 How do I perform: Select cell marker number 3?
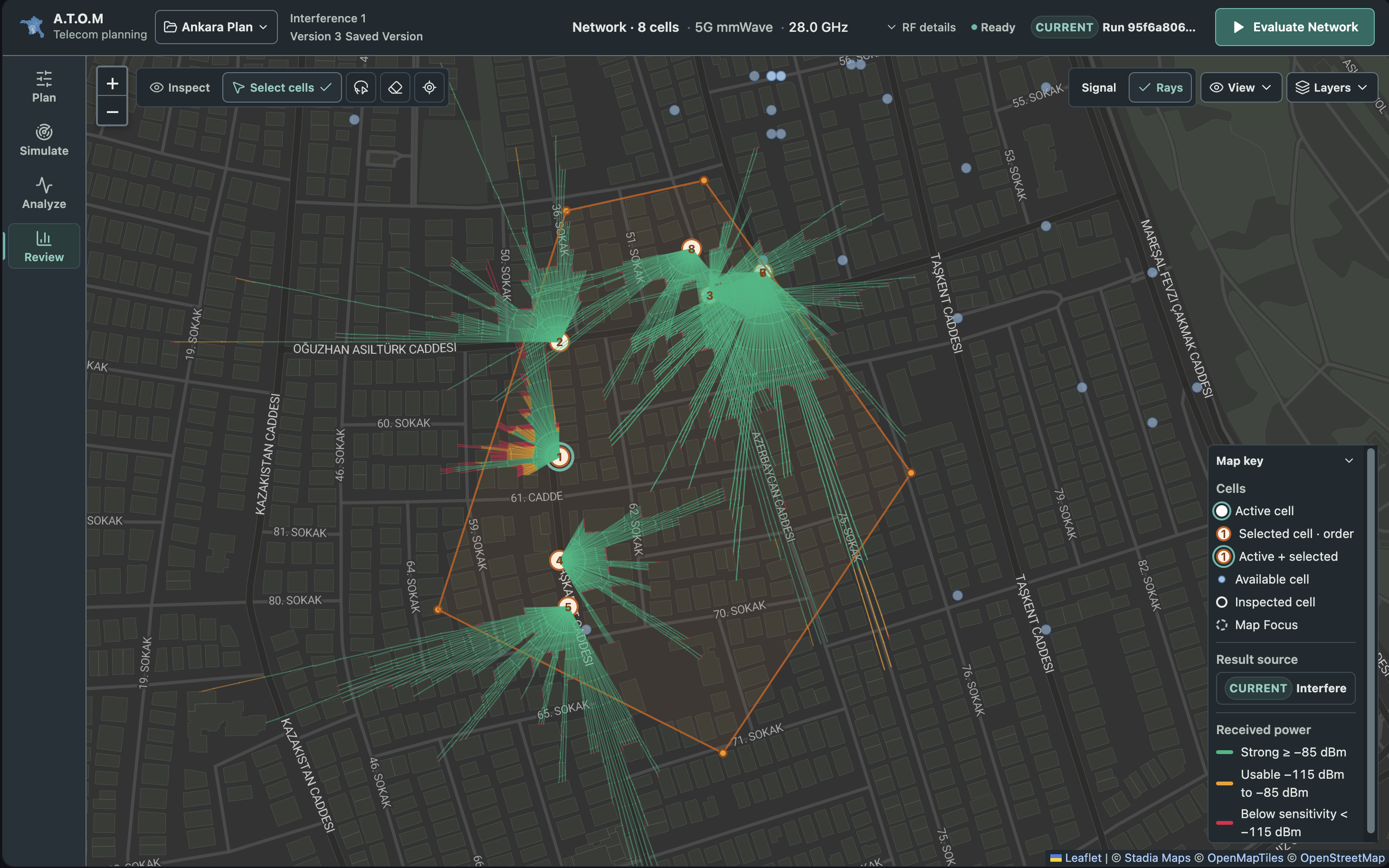coord(710,295)
